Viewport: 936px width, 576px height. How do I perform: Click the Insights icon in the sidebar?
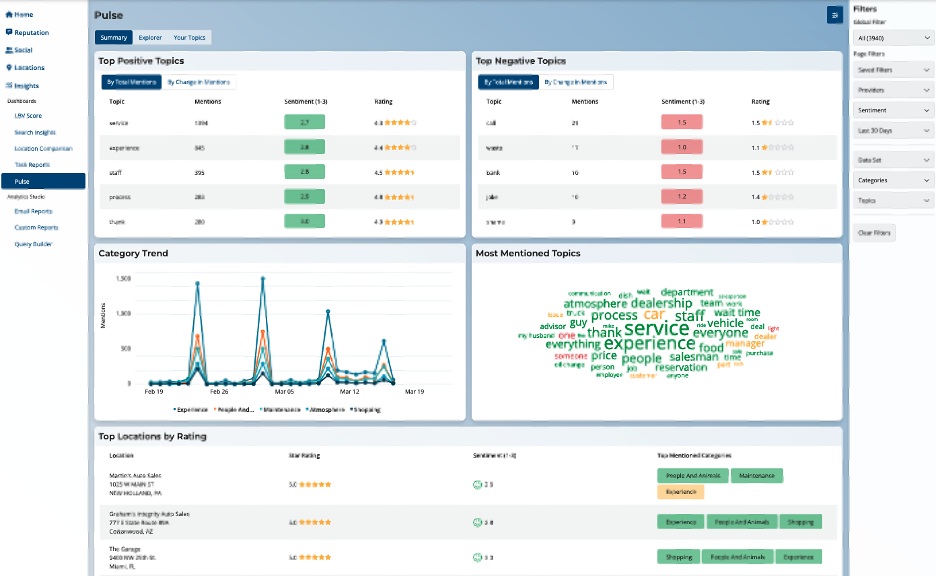click(9, 85)
